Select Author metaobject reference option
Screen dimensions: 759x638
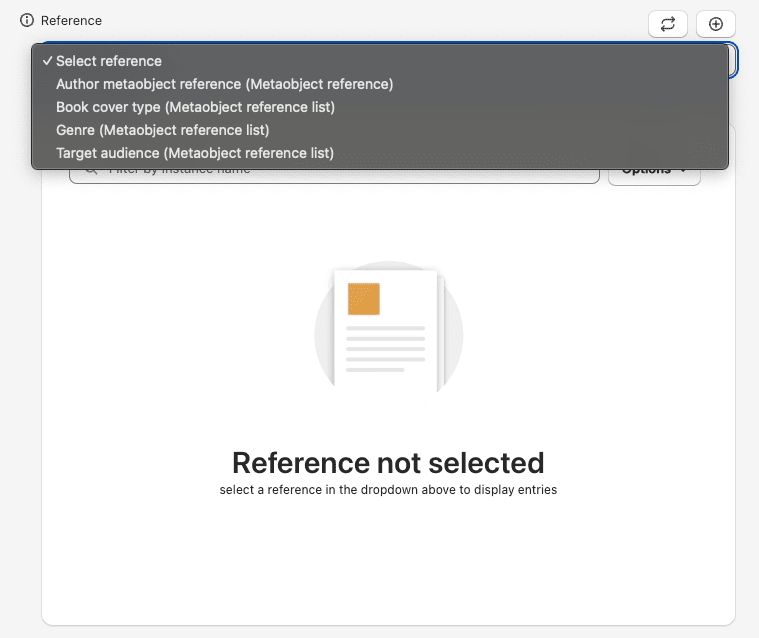tap(224, 84)
